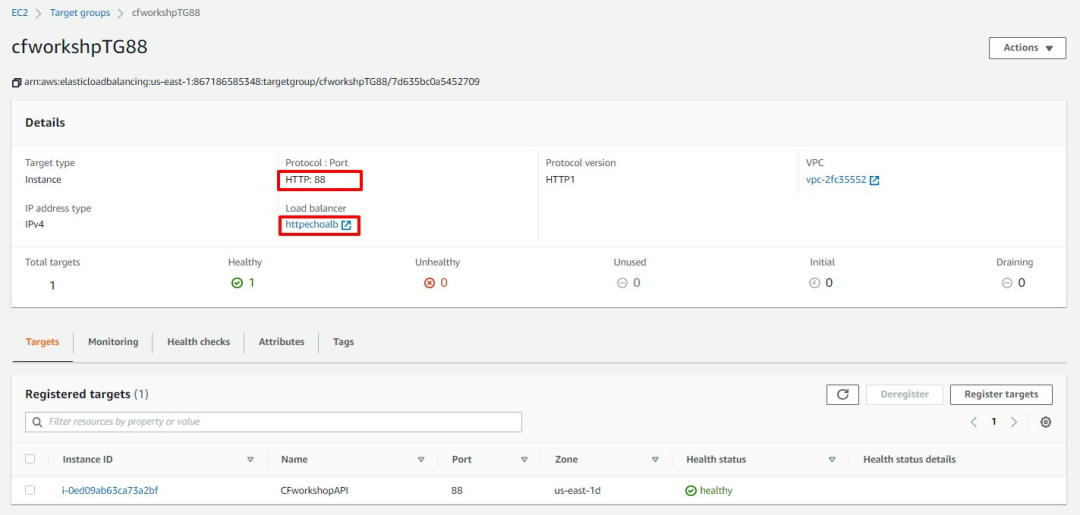
Task: Go to next page arrow
Action: (1014, 422)
